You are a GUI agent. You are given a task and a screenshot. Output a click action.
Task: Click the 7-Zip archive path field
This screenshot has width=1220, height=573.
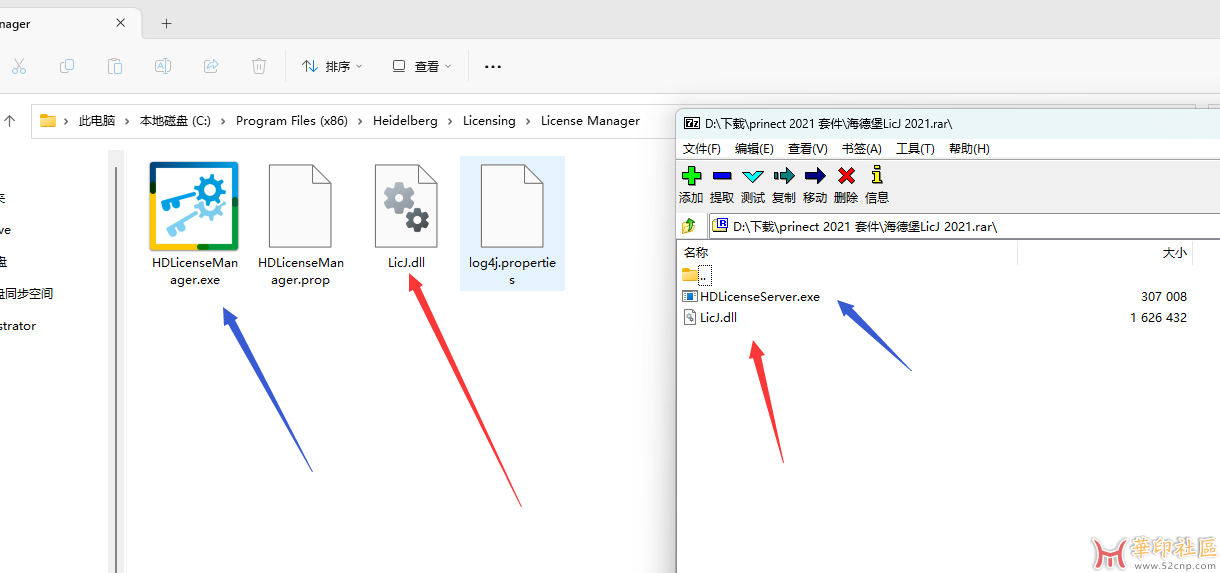965,226
